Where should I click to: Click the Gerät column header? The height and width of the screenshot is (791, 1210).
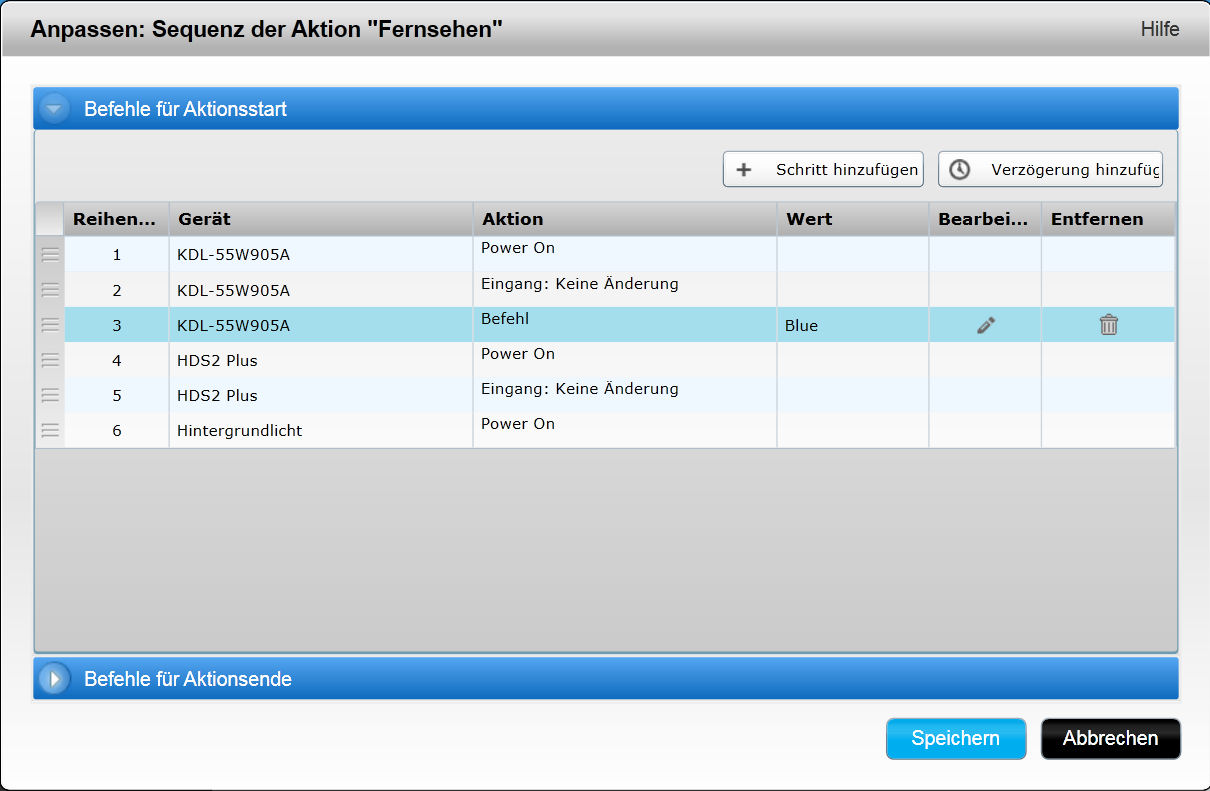point(320,219)
